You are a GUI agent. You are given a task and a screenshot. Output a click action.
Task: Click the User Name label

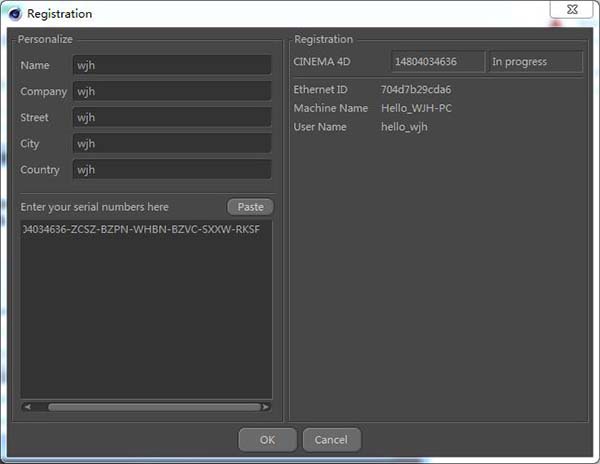320,127
